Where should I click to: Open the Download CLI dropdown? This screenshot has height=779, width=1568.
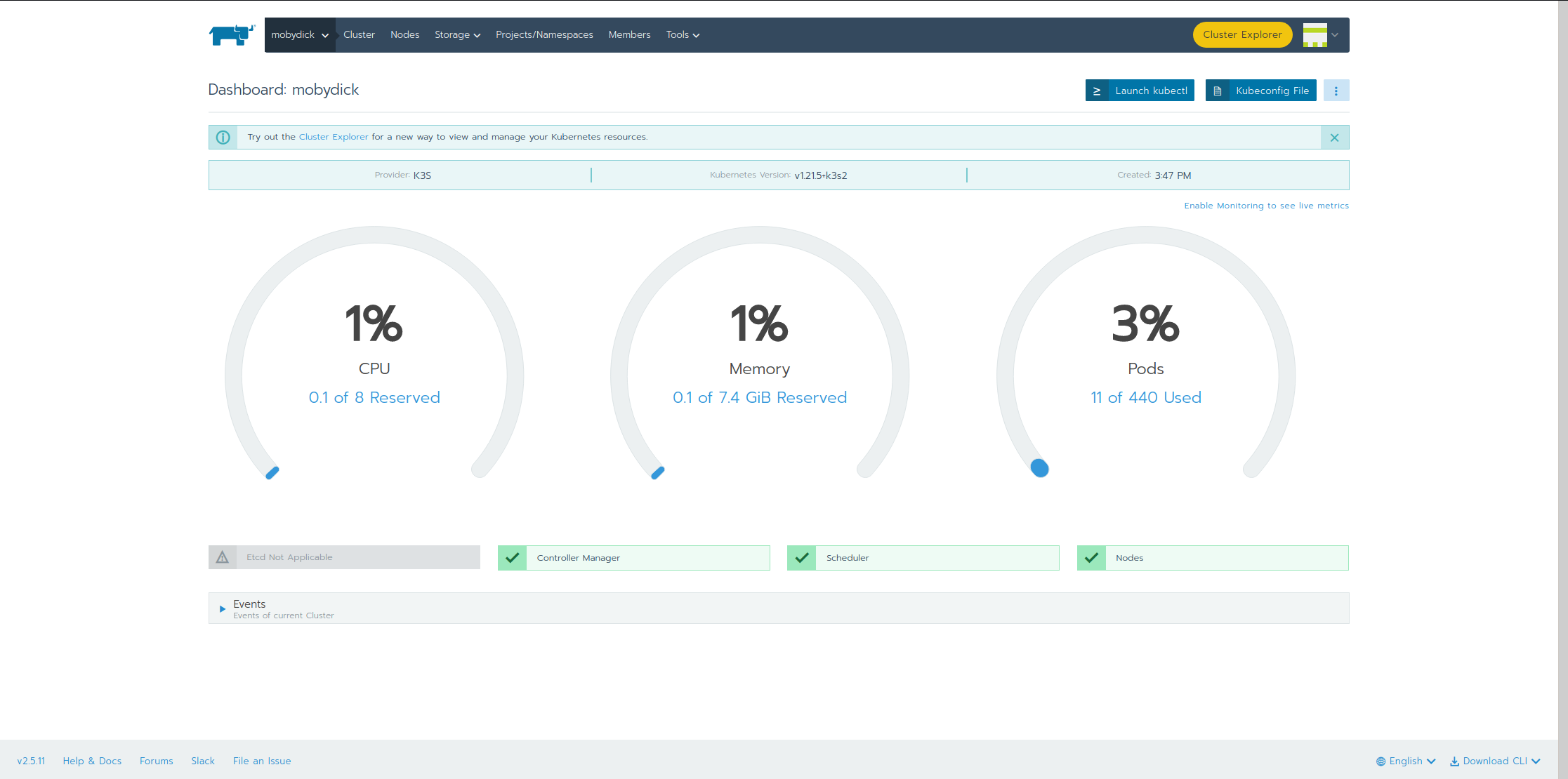click(x=1495, y=761)
